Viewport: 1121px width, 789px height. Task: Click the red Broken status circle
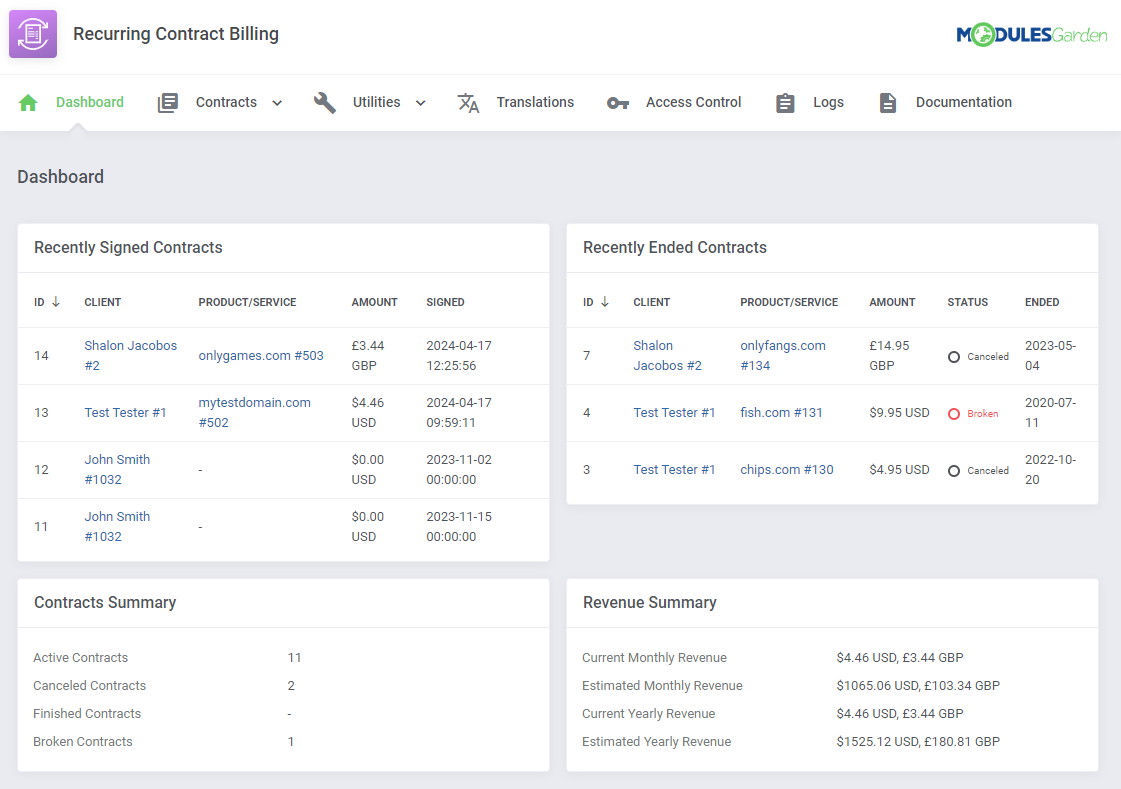click(x=954, y=414)
